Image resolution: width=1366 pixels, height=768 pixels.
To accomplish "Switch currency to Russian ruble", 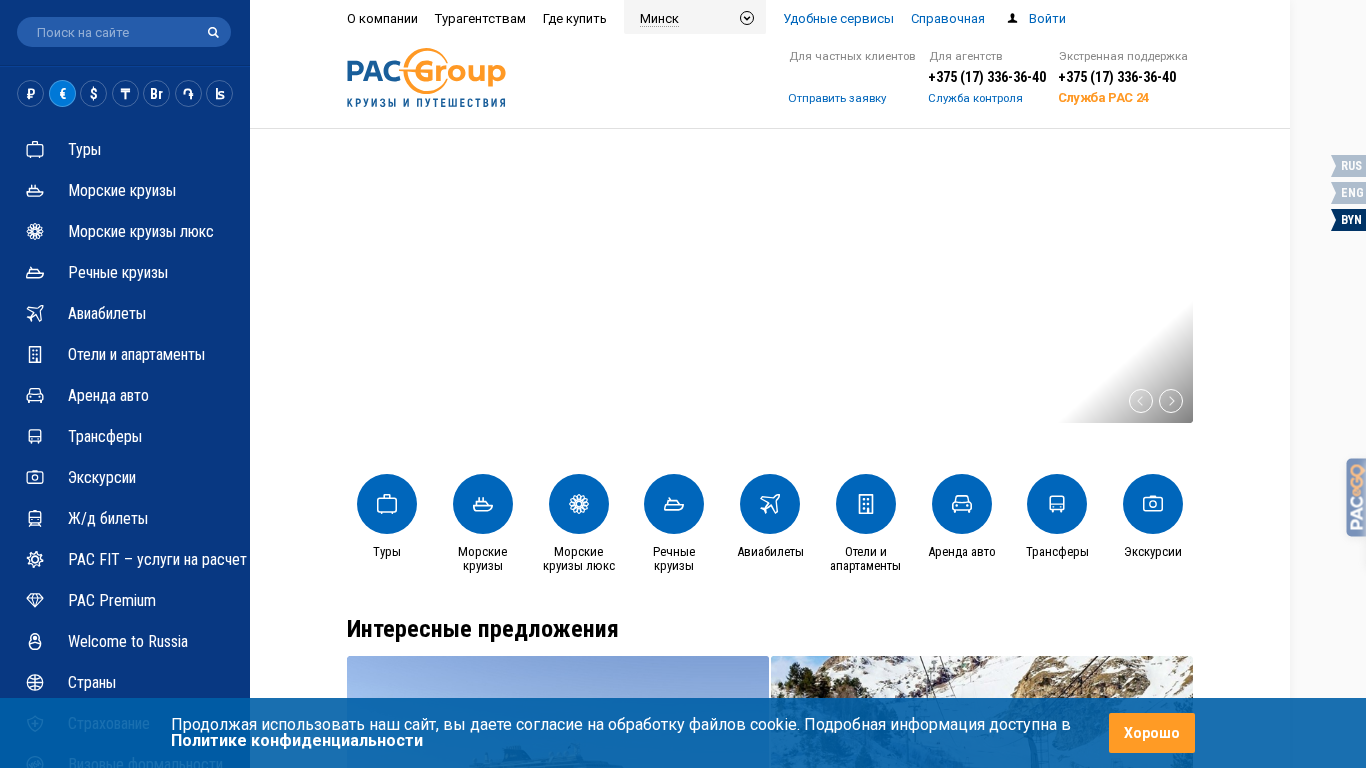I will (x=30, y=93).
